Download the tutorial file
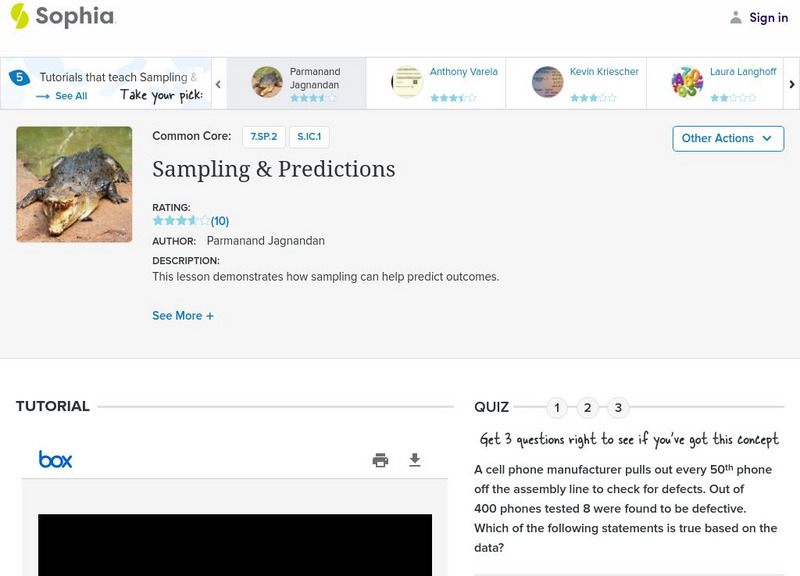Image resolution: width=800 pixels, height=576 pixels. pos(415,460)
